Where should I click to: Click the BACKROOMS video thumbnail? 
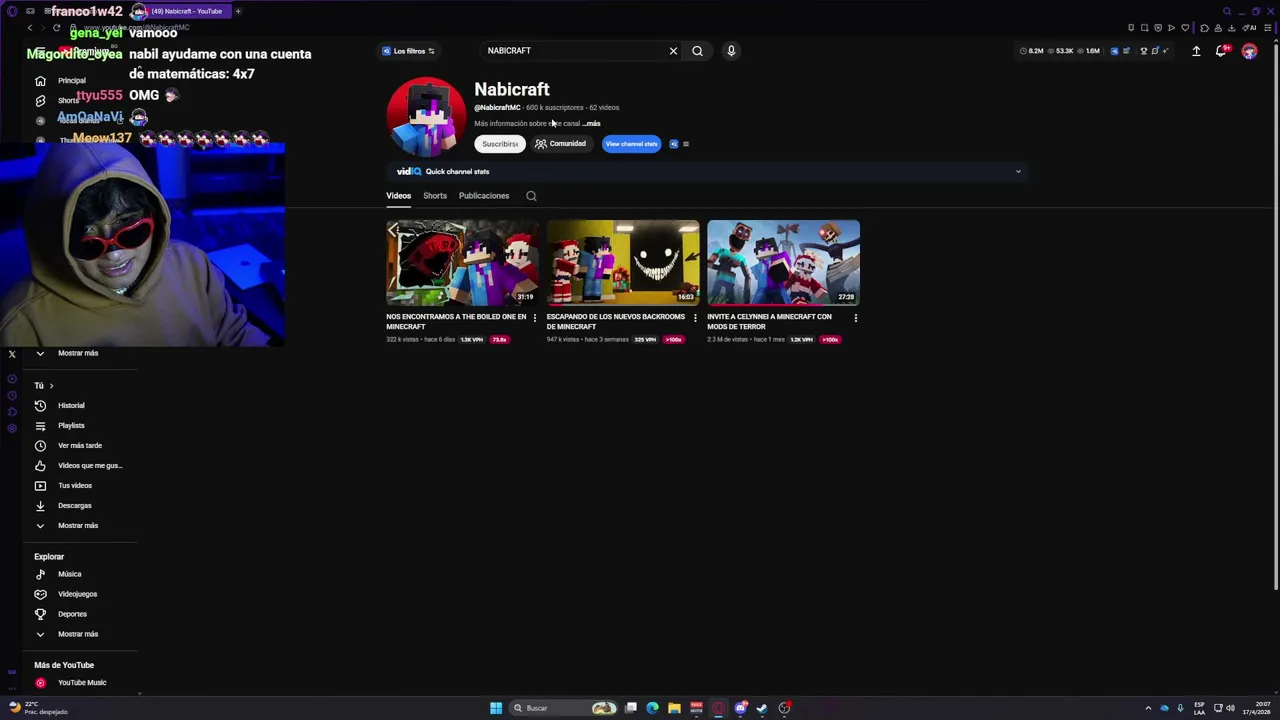coord(623,263)
